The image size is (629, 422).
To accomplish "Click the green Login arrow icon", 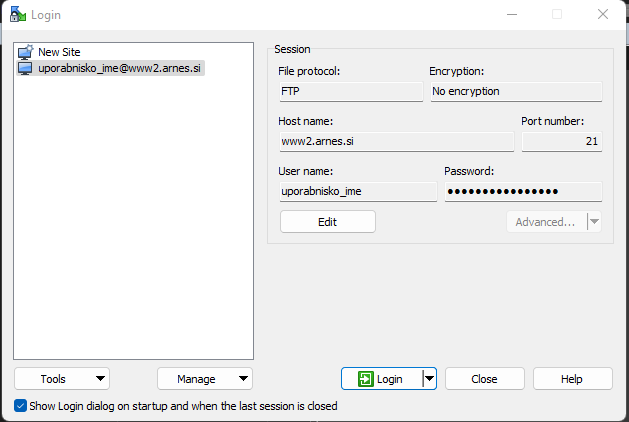I will (365, 379).
